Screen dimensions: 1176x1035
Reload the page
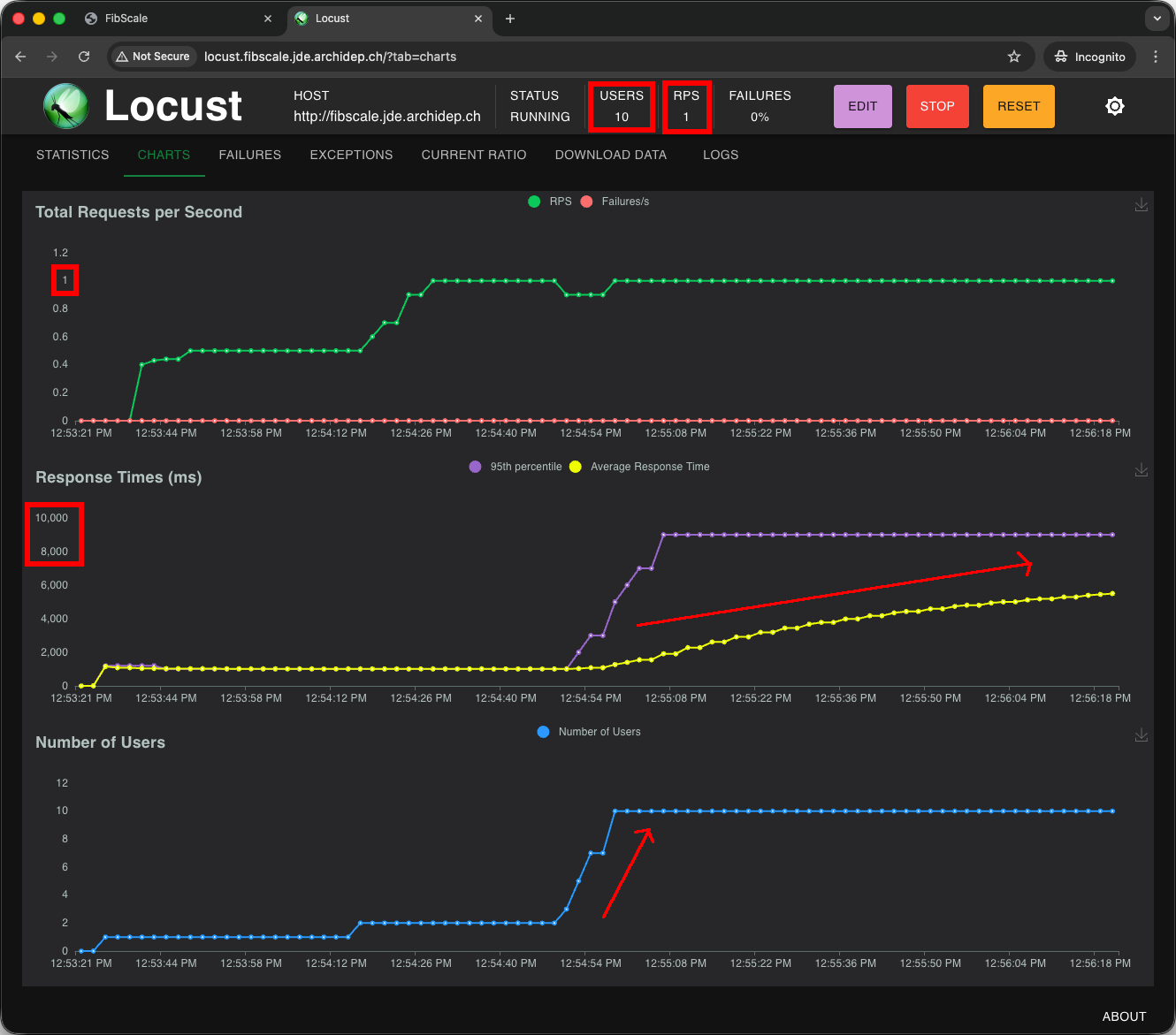tap(84, 56)
